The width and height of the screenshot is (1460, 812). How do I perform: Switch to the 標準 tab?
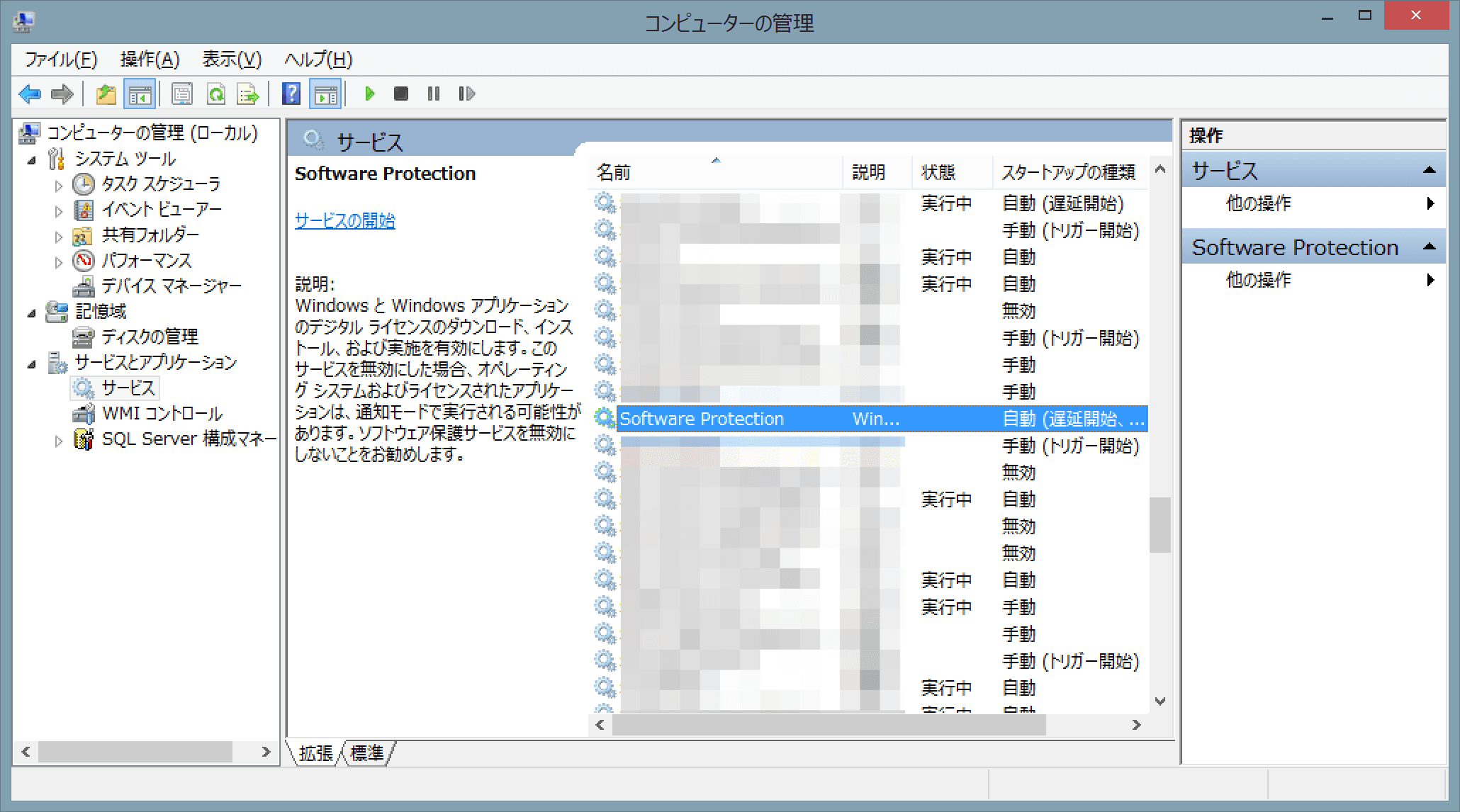pyautogui.click(x=368, y=754)
